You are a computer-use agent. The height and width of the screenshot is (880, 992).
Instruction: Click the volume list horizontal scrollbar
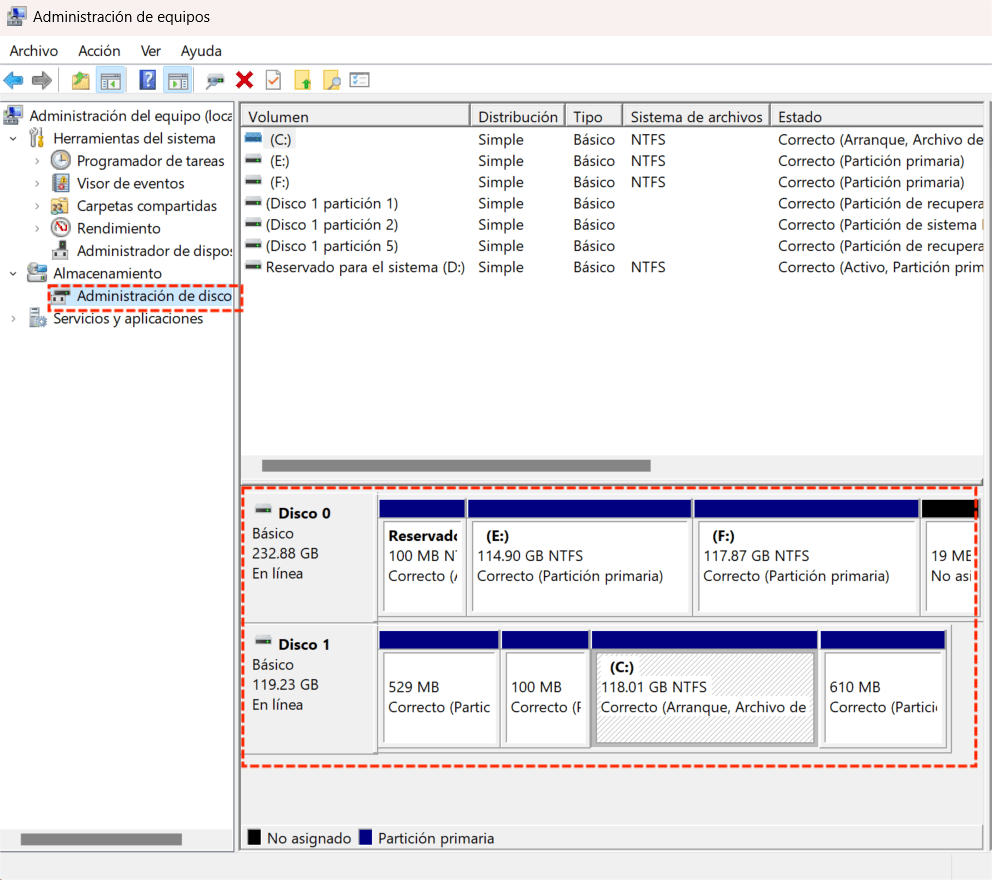click(456, 465)
